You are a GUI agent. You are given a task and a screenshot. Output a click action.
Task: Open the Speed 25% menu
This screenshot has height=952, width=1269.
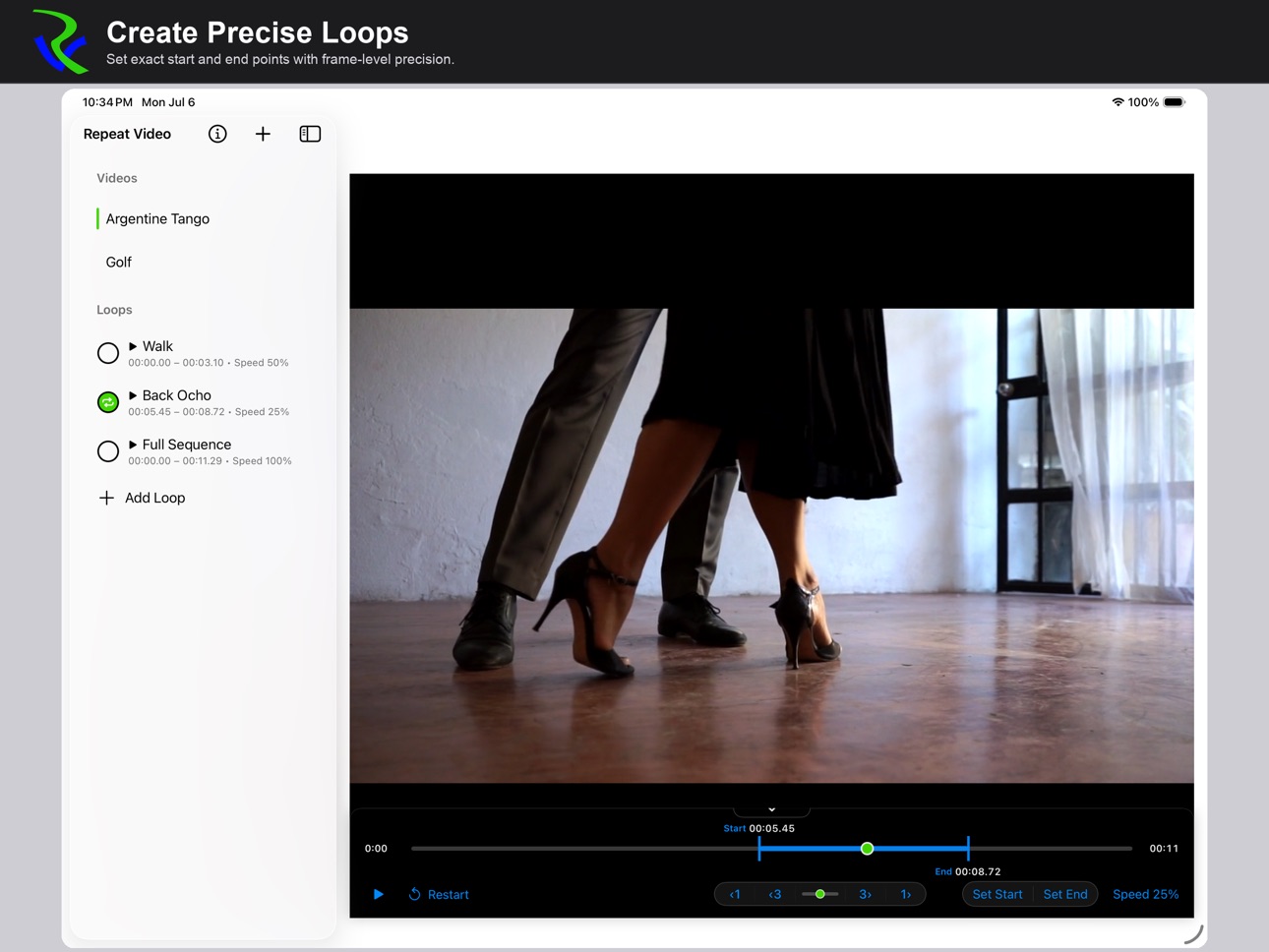[x=1145, y=894]
